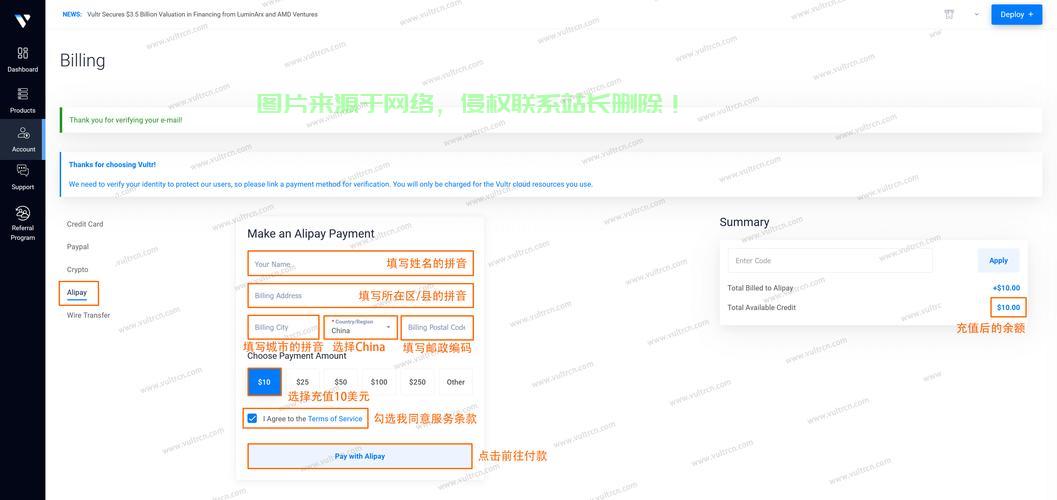1057x500 pixels.
Task: Choose the $25 payment amount
Action: coord(303,382)
